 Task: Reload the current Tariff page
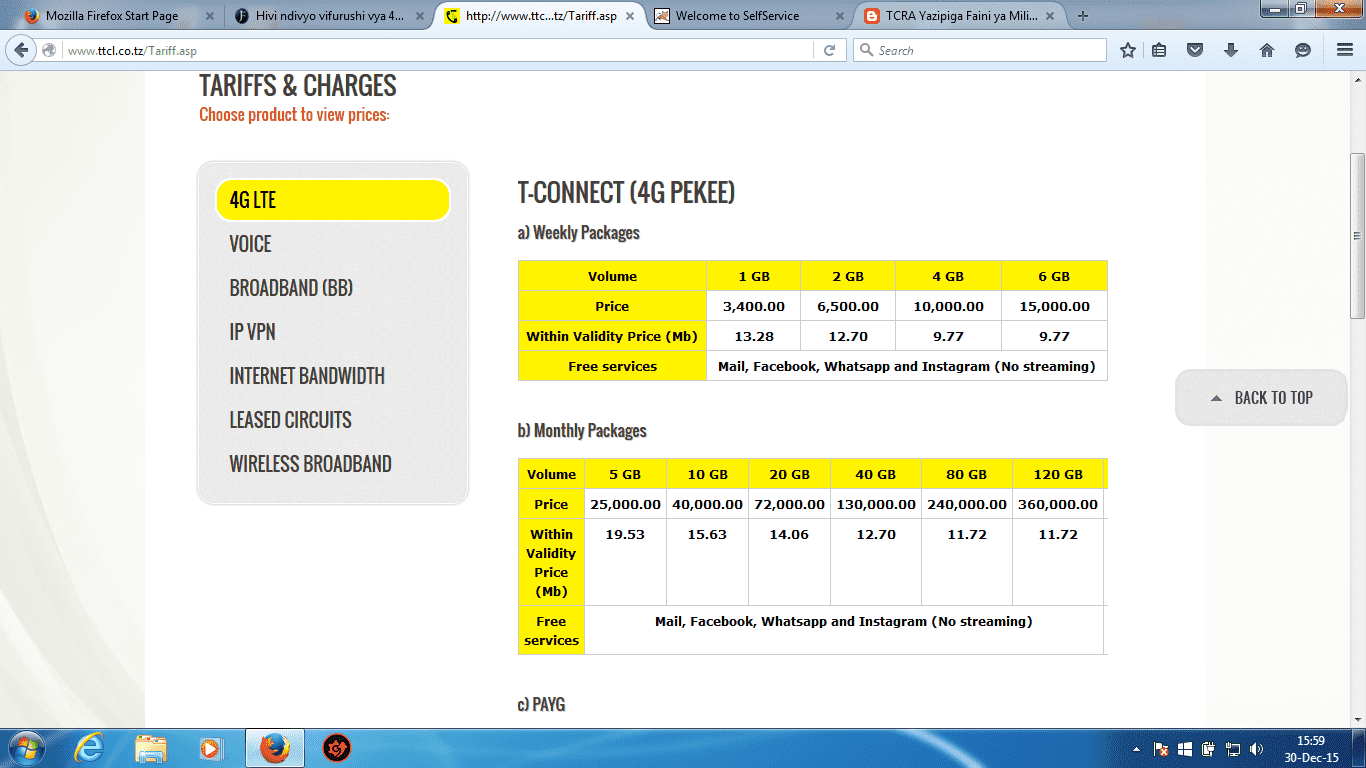point(829,50)
